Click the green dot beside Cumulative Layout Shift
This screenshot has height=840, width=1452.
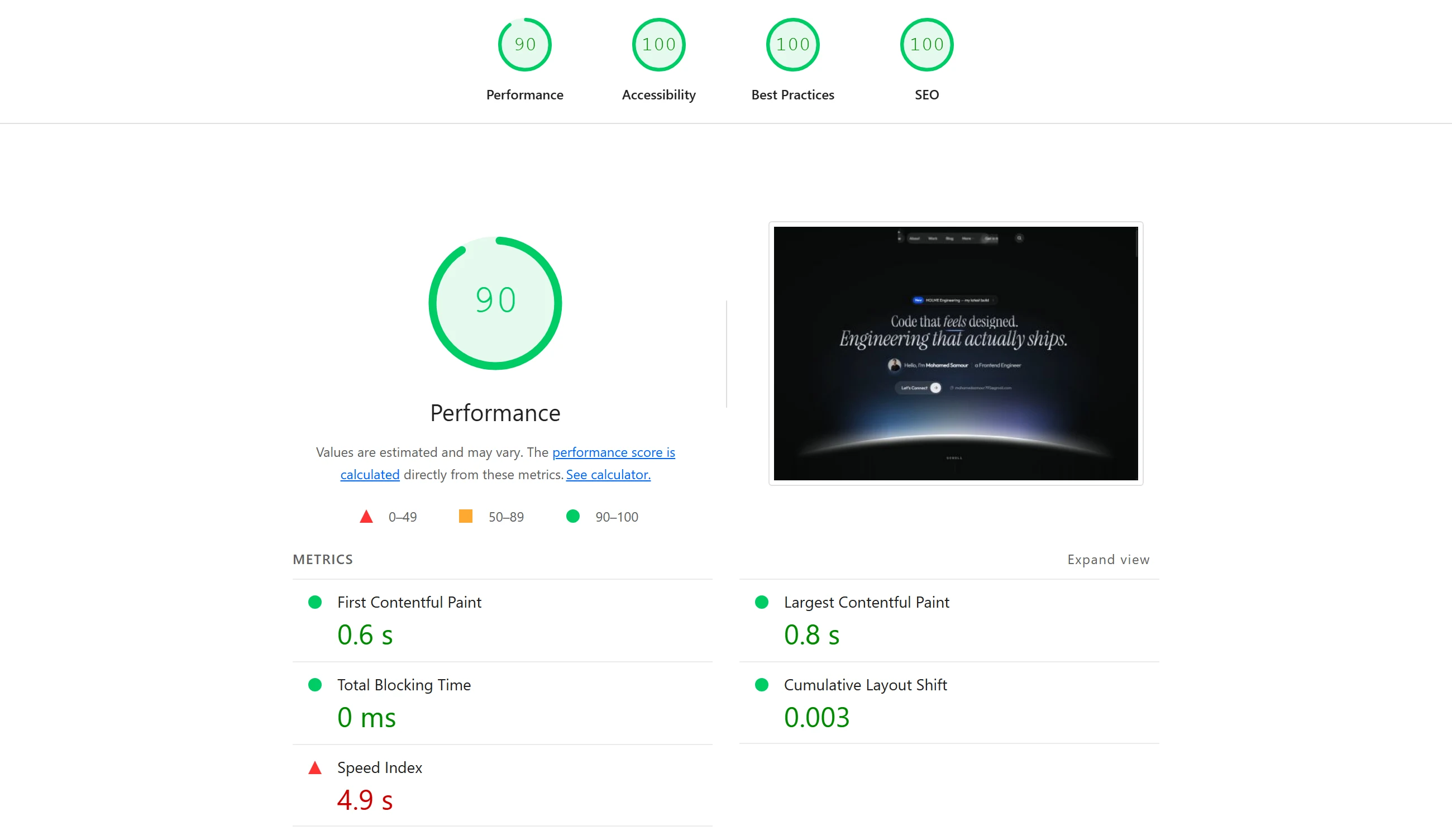761,684
